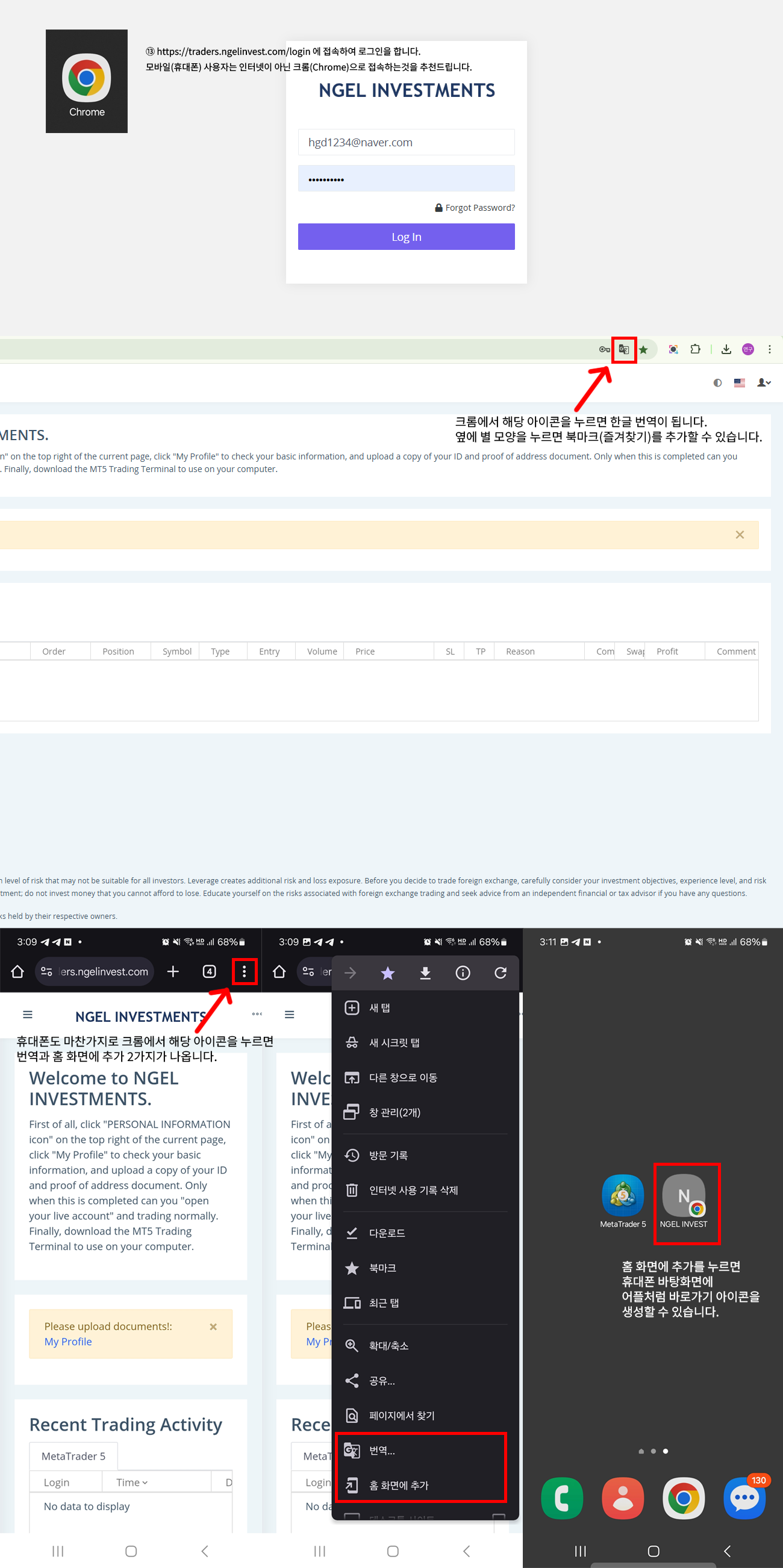Open 다운로드 menu item
This screenshot has height=1568, width=783.
pos(425,1233)
